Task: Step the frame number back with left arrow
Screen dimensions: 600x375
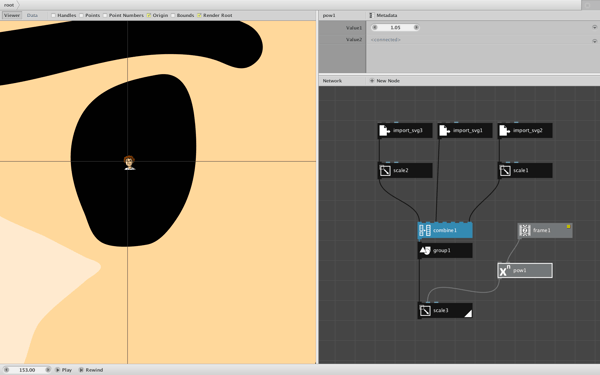Action: coord(6,370)
